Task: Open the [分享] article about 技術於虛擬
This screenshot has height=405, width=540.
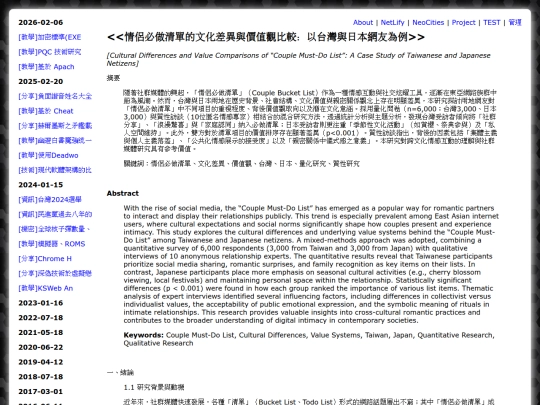Action: coord(55,273)
